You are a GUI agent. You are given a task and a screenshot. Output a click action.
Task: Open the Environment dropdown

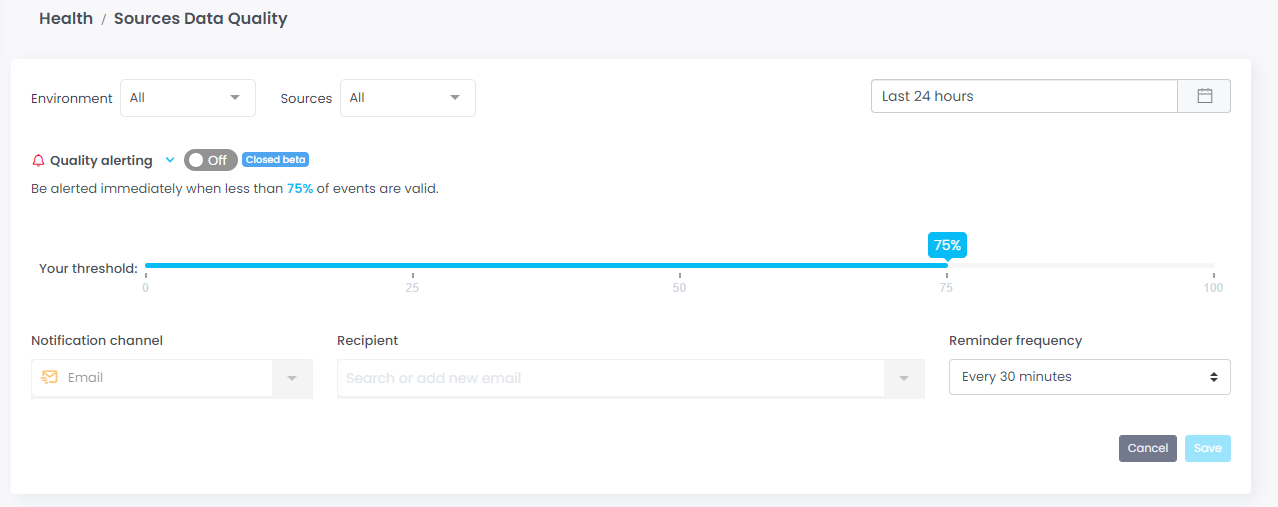(x=188, y=98)
